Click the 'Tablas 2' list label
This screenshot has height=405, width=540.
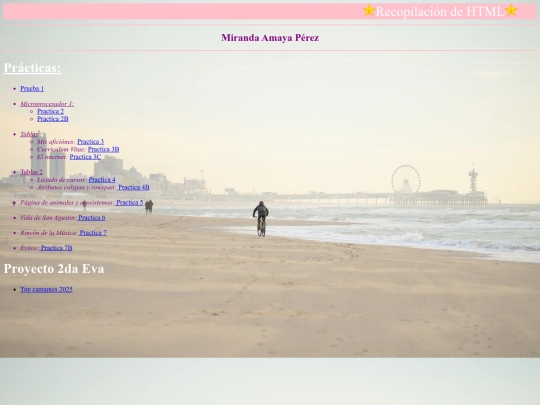pos(31,172)
